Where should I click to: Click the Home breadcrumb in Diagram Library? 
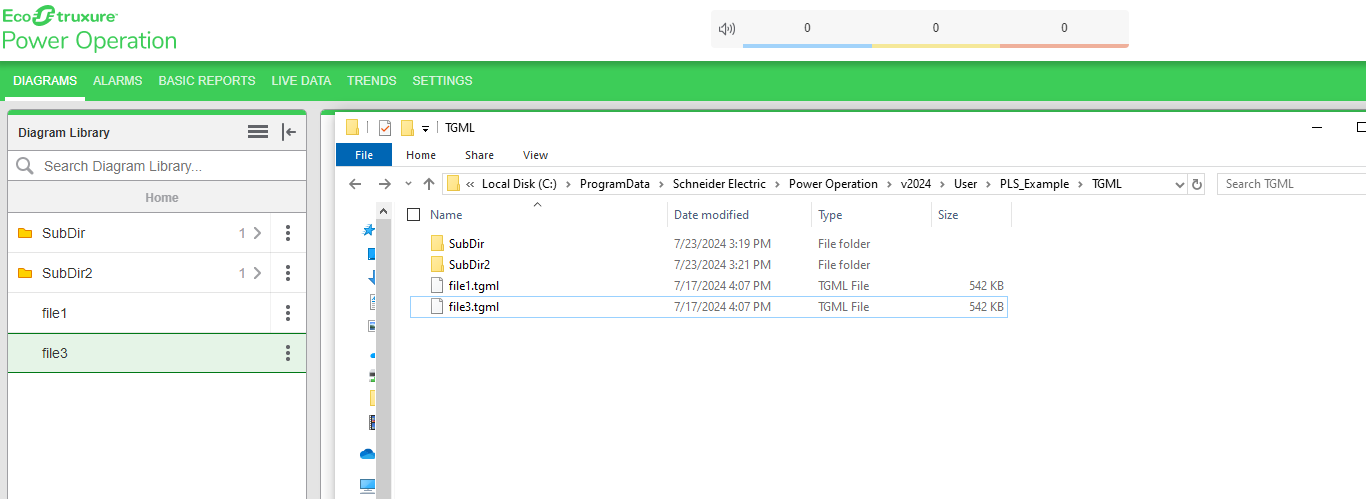pos(162,197)
